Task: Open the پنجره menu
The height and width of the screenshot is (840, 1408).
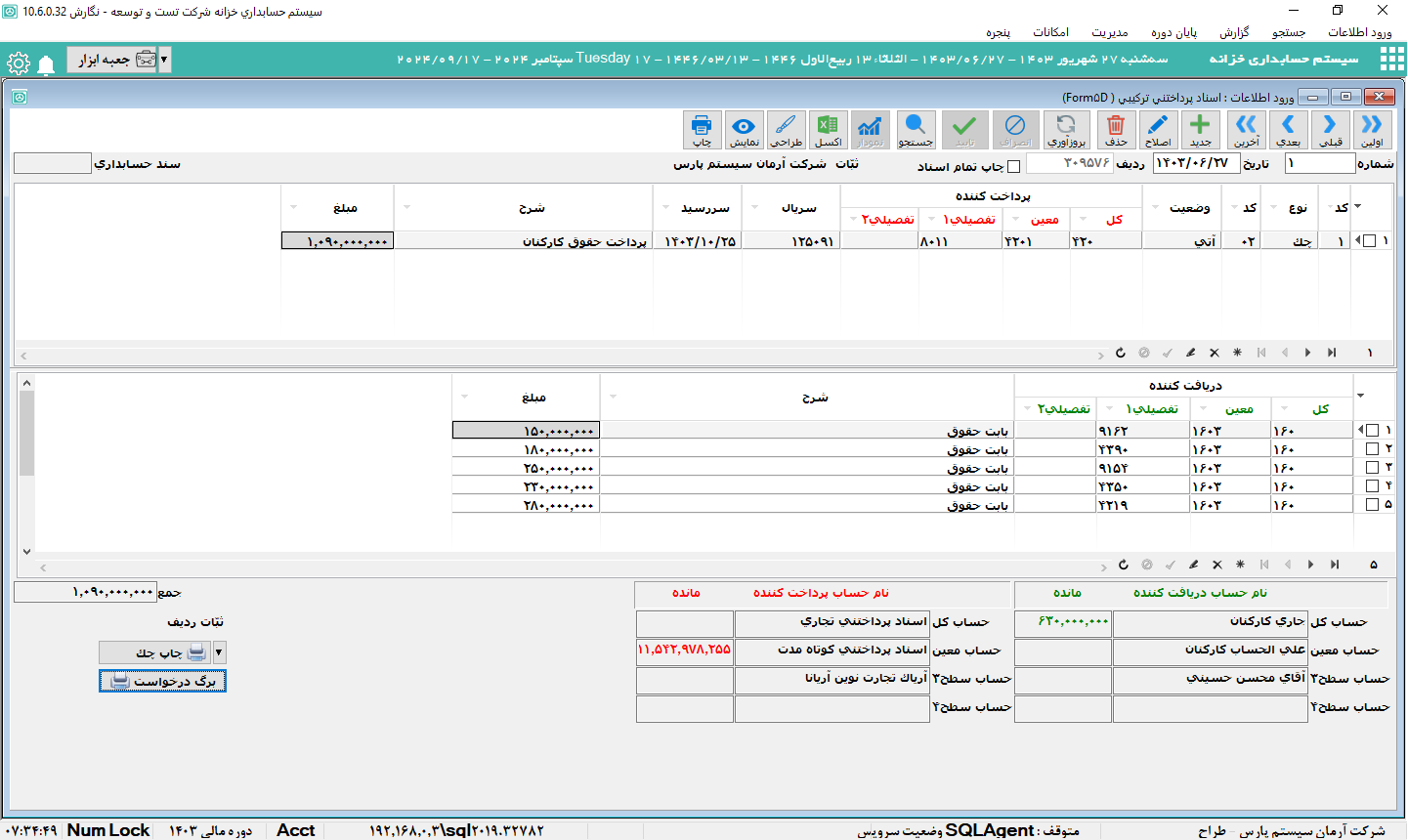Action: coord(998,32)
